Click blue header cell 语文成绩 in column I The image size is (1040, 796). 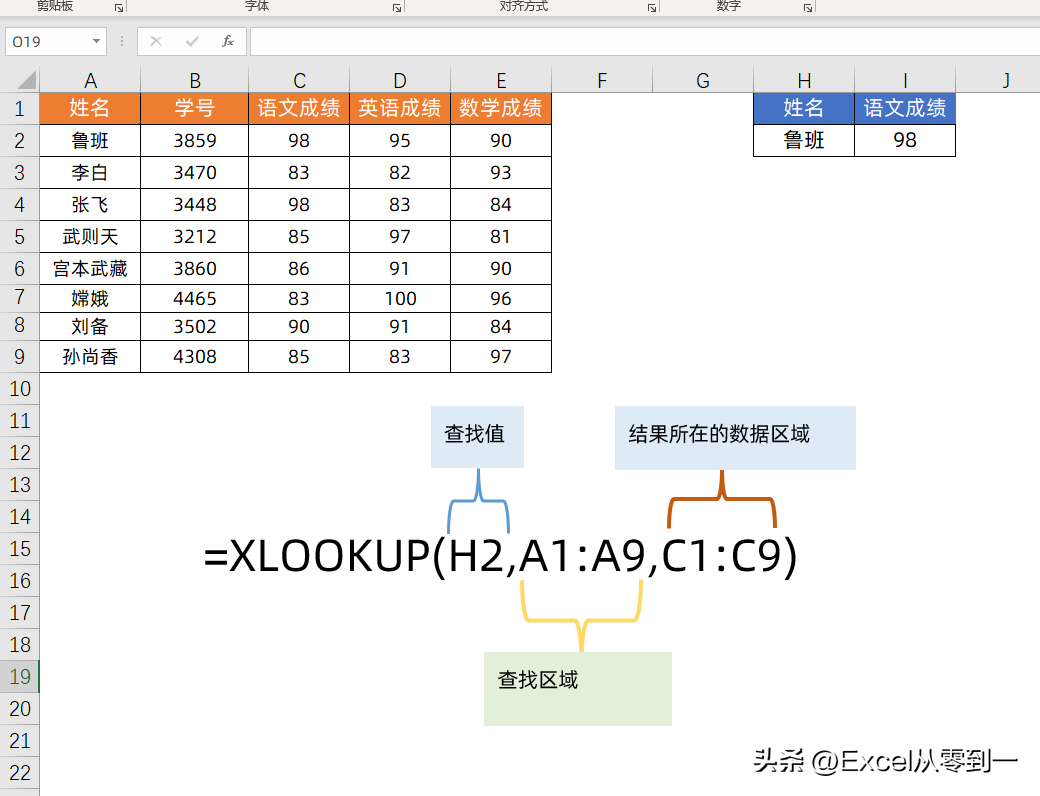click(905, 108)
